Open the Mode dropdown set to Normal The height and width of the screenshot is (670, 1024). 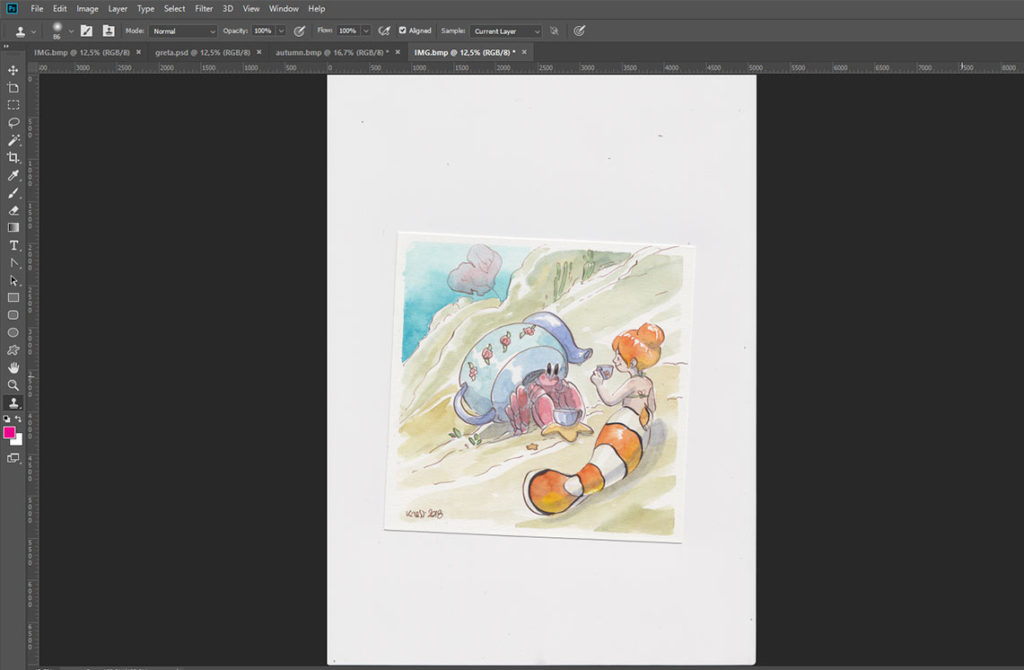pyautogui.click(x=185, y=30)
